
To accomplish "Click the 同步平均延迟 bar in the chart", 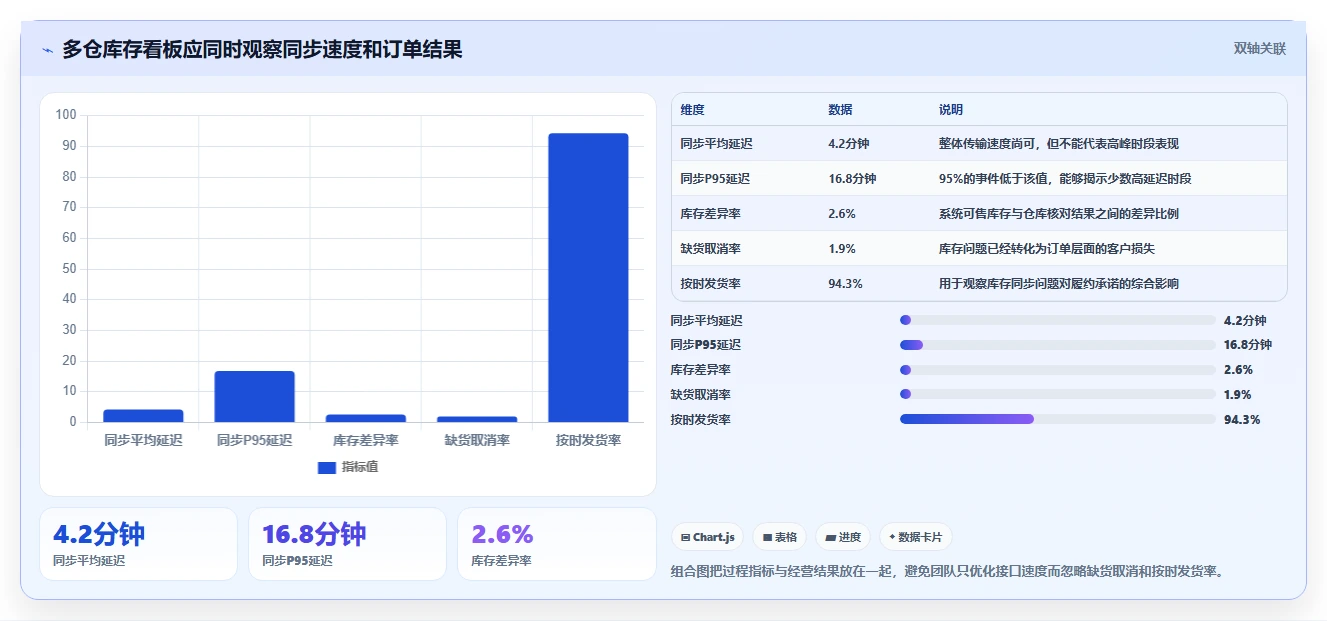I will point(143,415).
